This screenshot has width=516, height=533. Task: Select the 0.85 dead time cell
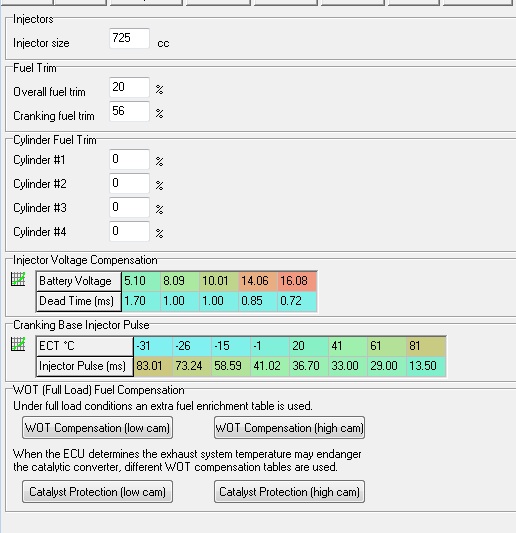click(258, 301)
